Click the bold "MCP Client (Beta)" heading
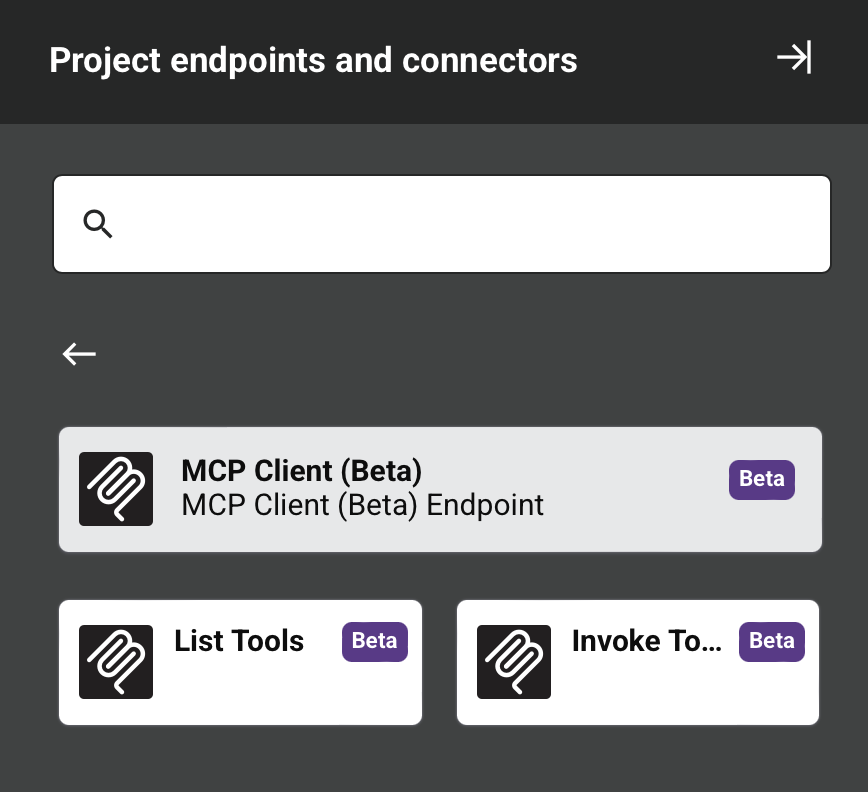The height and width of the screenshot is (792, 868). (x=302, y=471)
